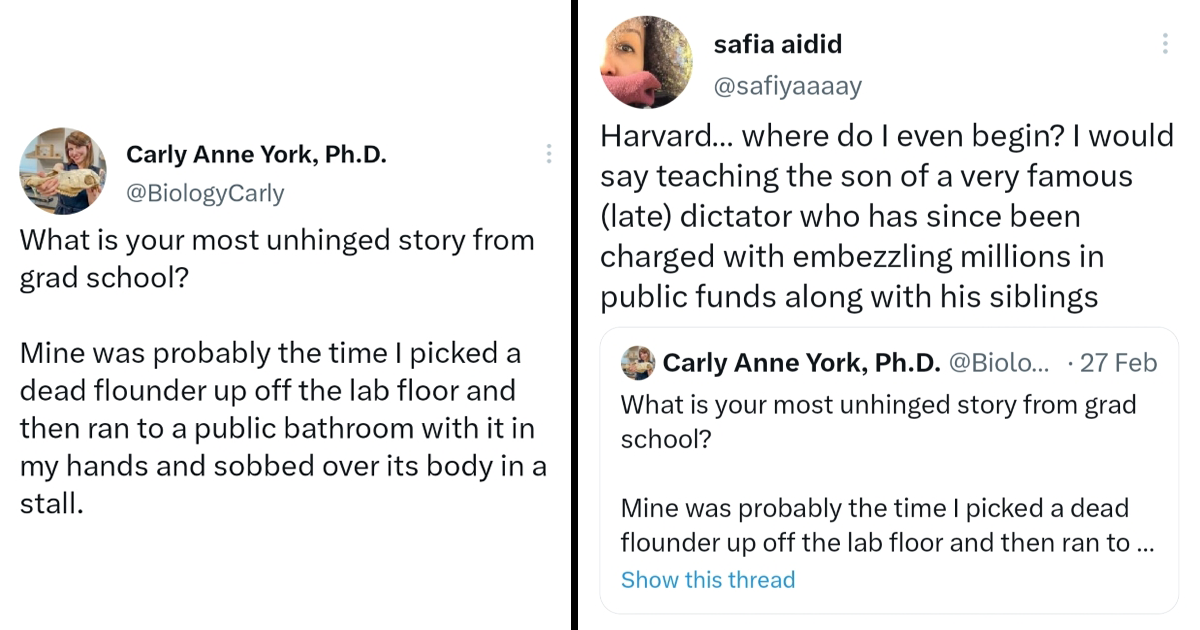Click the @BiologyCarly handle
1200x630 pixels.
pyautogui.click(x=207, y=192)
